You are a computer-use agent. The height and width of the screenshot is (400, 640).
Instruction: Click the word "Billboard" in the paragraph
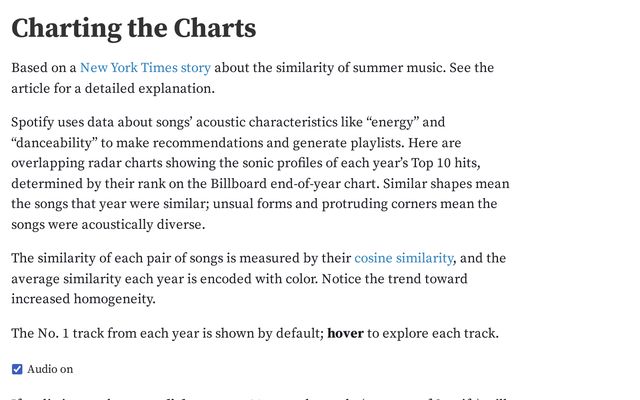[x=239, y=184]
